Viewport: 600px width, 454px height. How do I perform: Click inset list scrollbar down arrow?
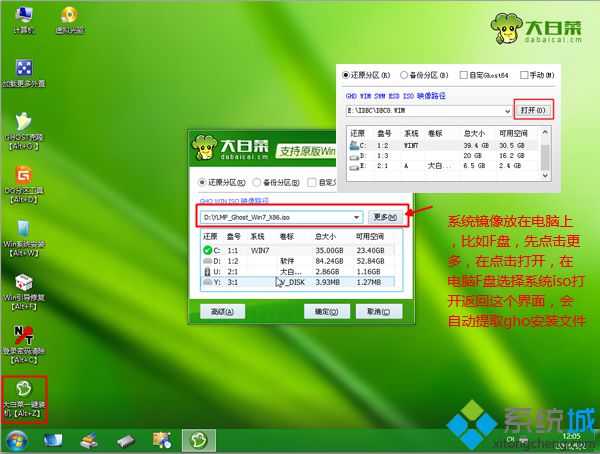click(545, 175)
